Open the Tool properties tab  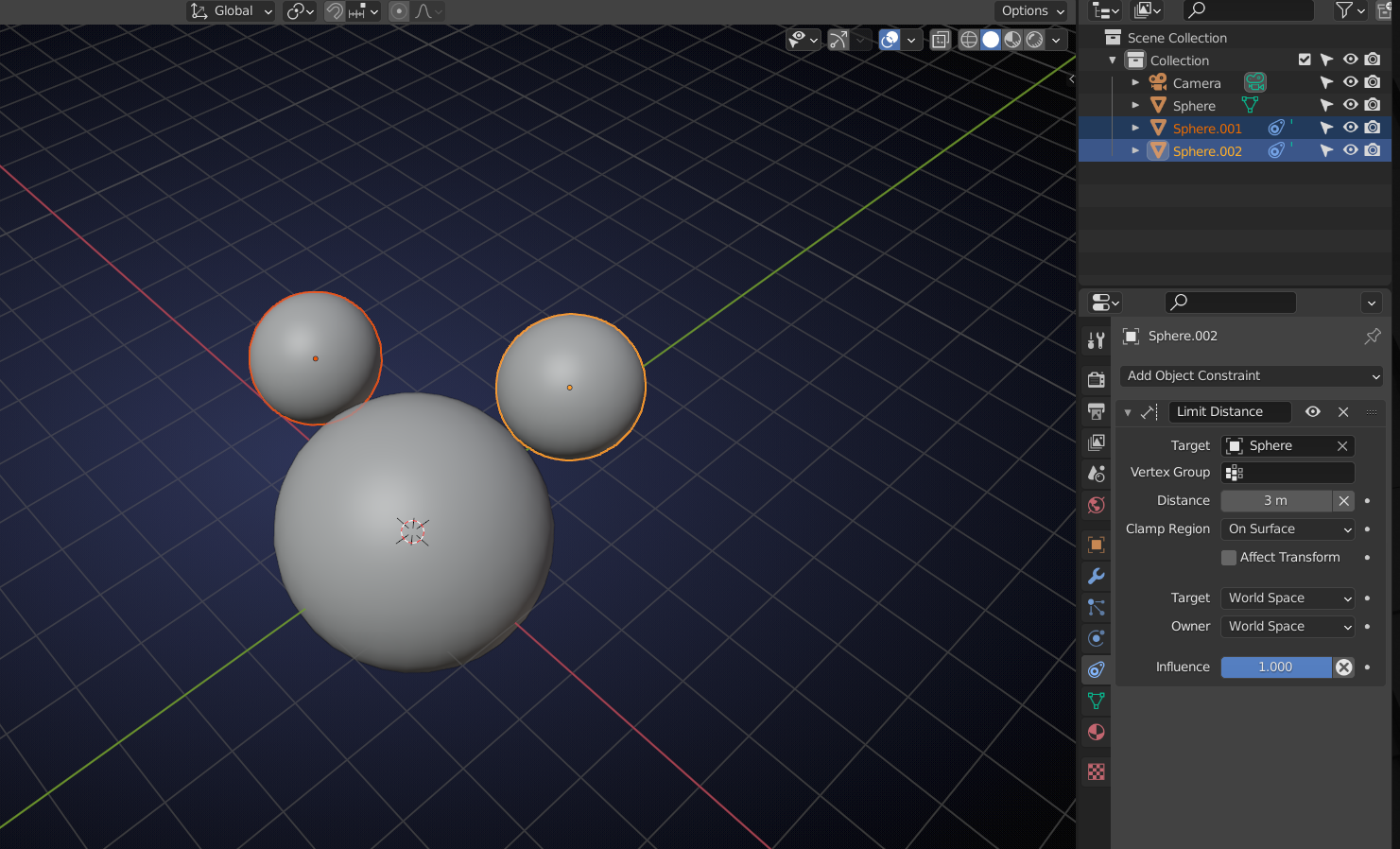(x=1096, y=340)
